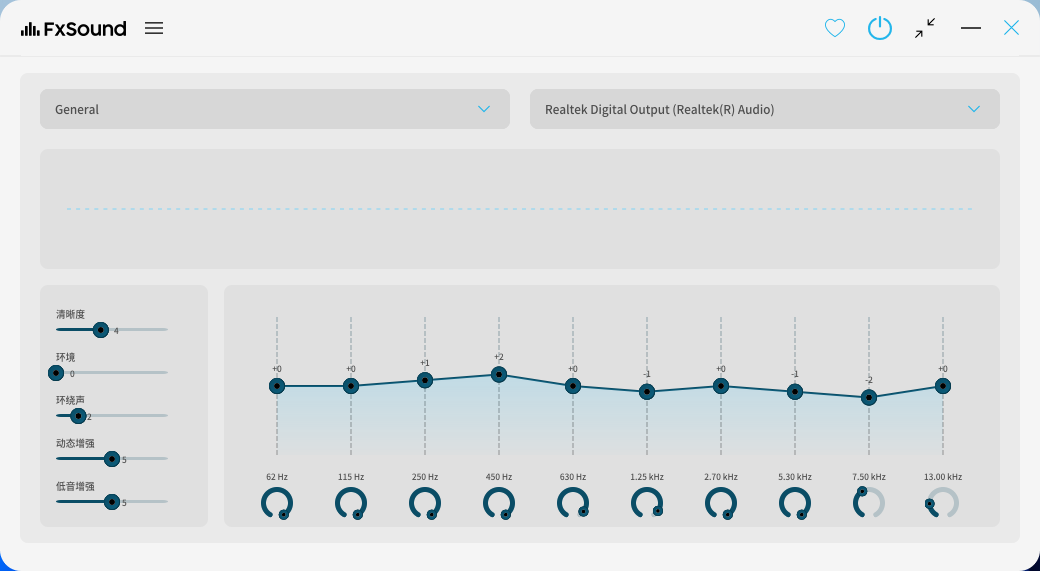Image resolution: width=1040 pixels, height=571 pixels.
Task: Click the FxSound logo
Action: pyautogui.click(x=74, y=29)
